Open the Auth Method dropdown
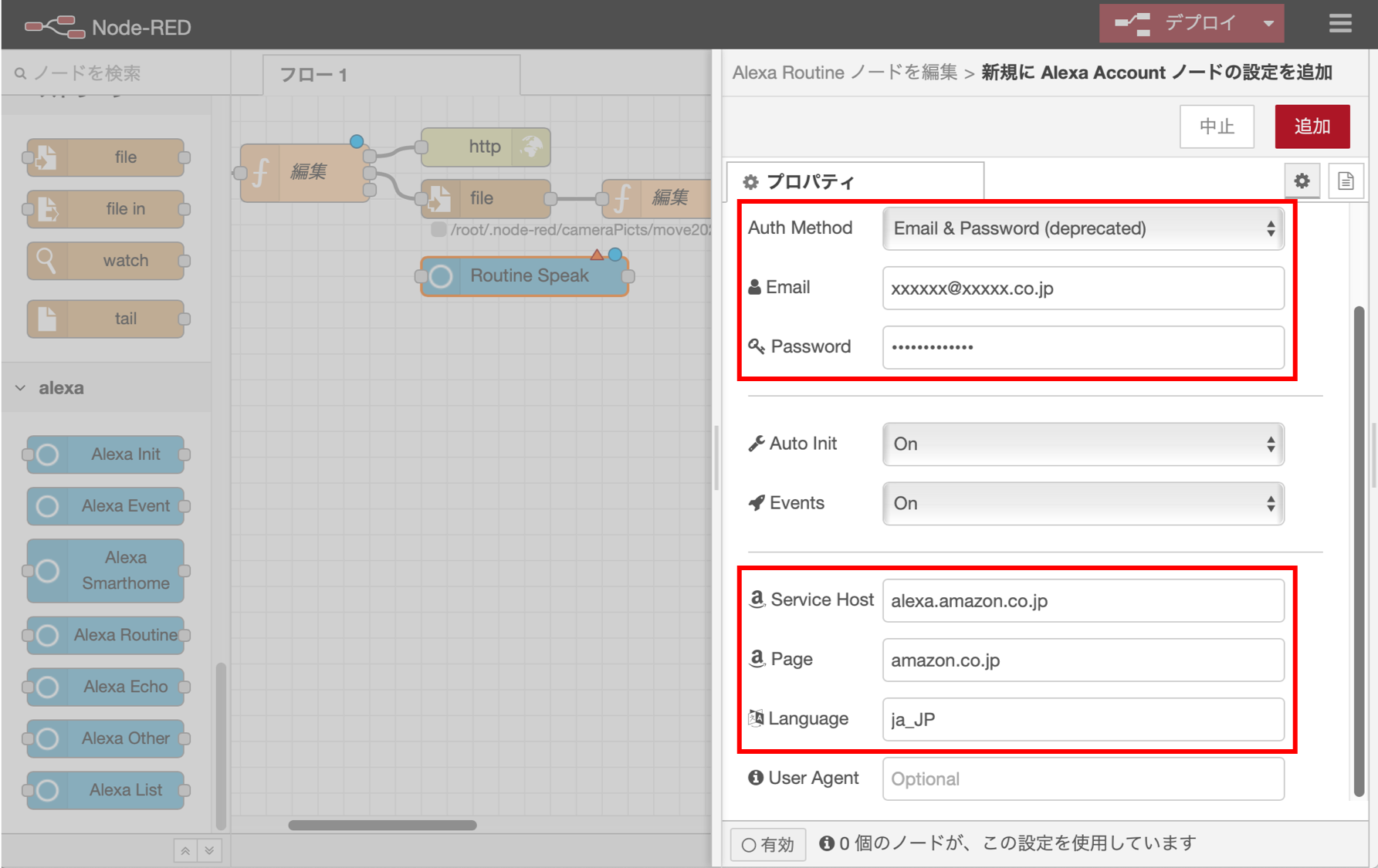The height and width of the screenshot is (868, 1378). pyautogui.click(x=1083, y=228)
